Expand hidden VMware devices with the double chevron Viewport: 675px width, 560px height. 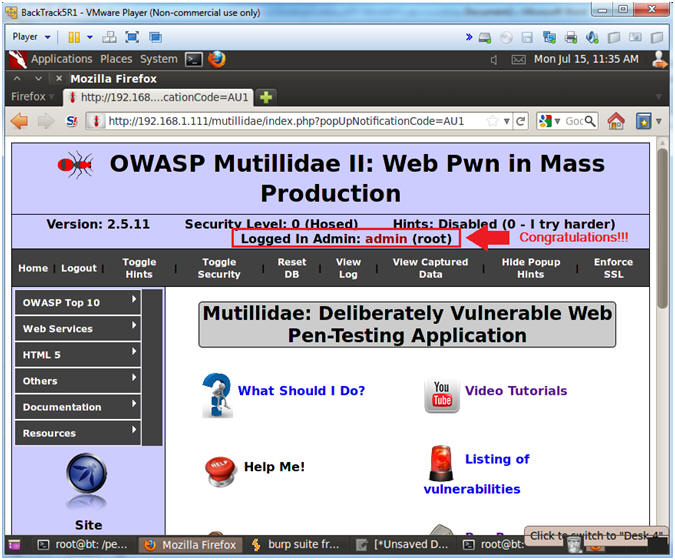click(x=469, y=37)
